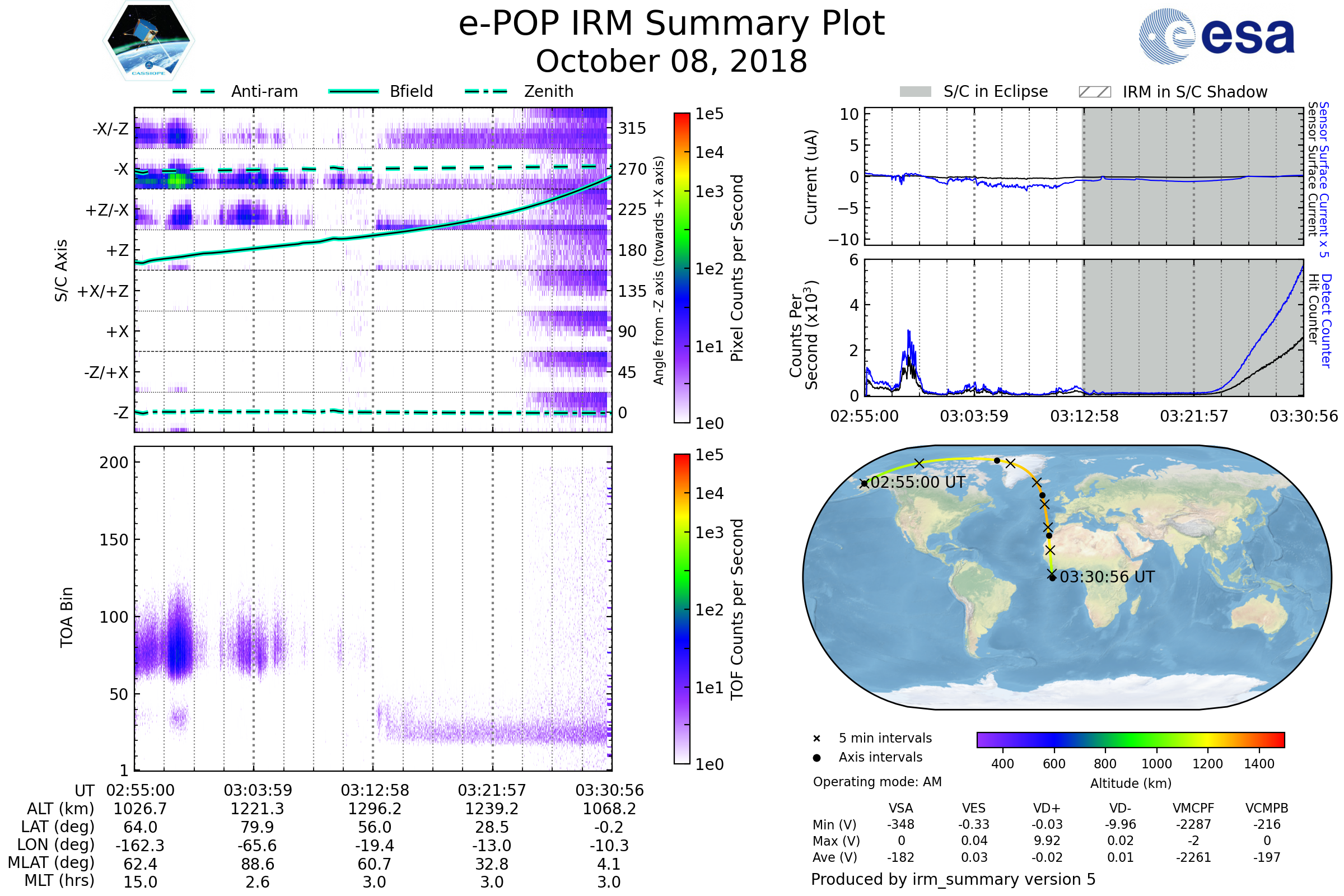1344x896 pixels.
Task: Click the Axis intervals dot marker
Action: tap(816, 758)
